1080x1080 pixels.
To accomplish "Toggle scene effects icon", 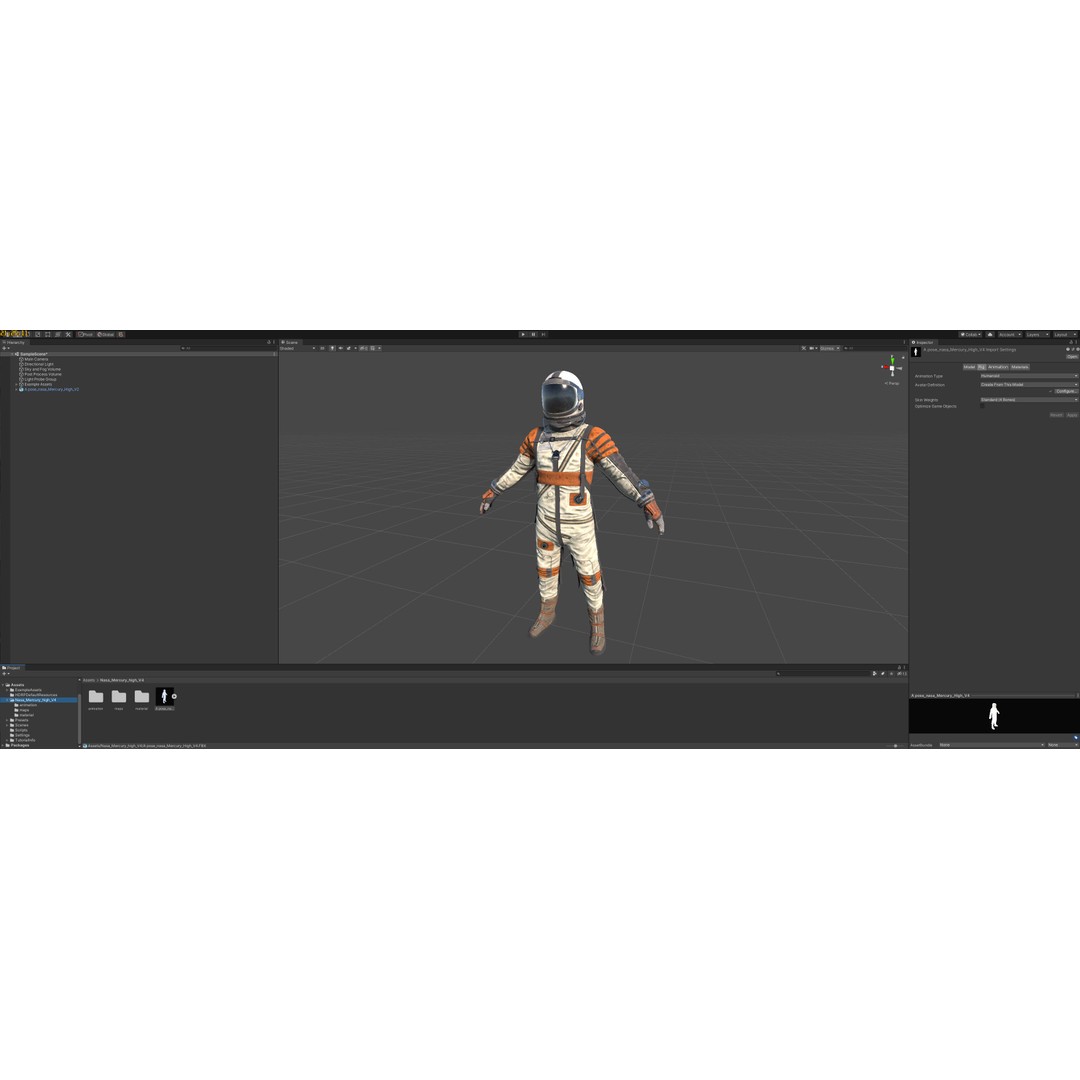I will (349, 349).
